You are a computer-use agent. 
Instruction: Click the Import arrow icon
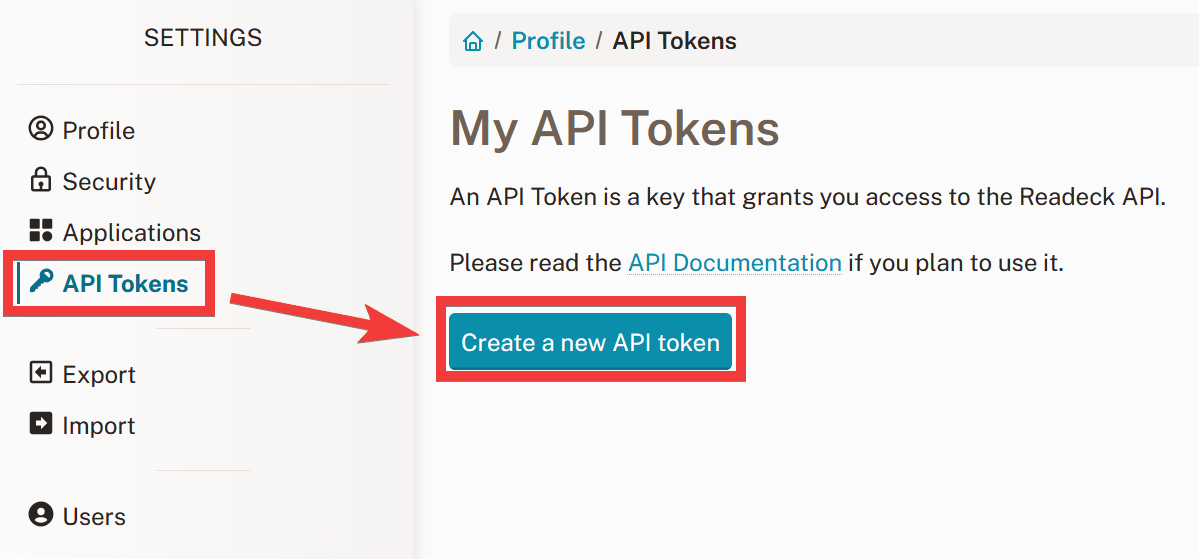click(x=41, y=425)
